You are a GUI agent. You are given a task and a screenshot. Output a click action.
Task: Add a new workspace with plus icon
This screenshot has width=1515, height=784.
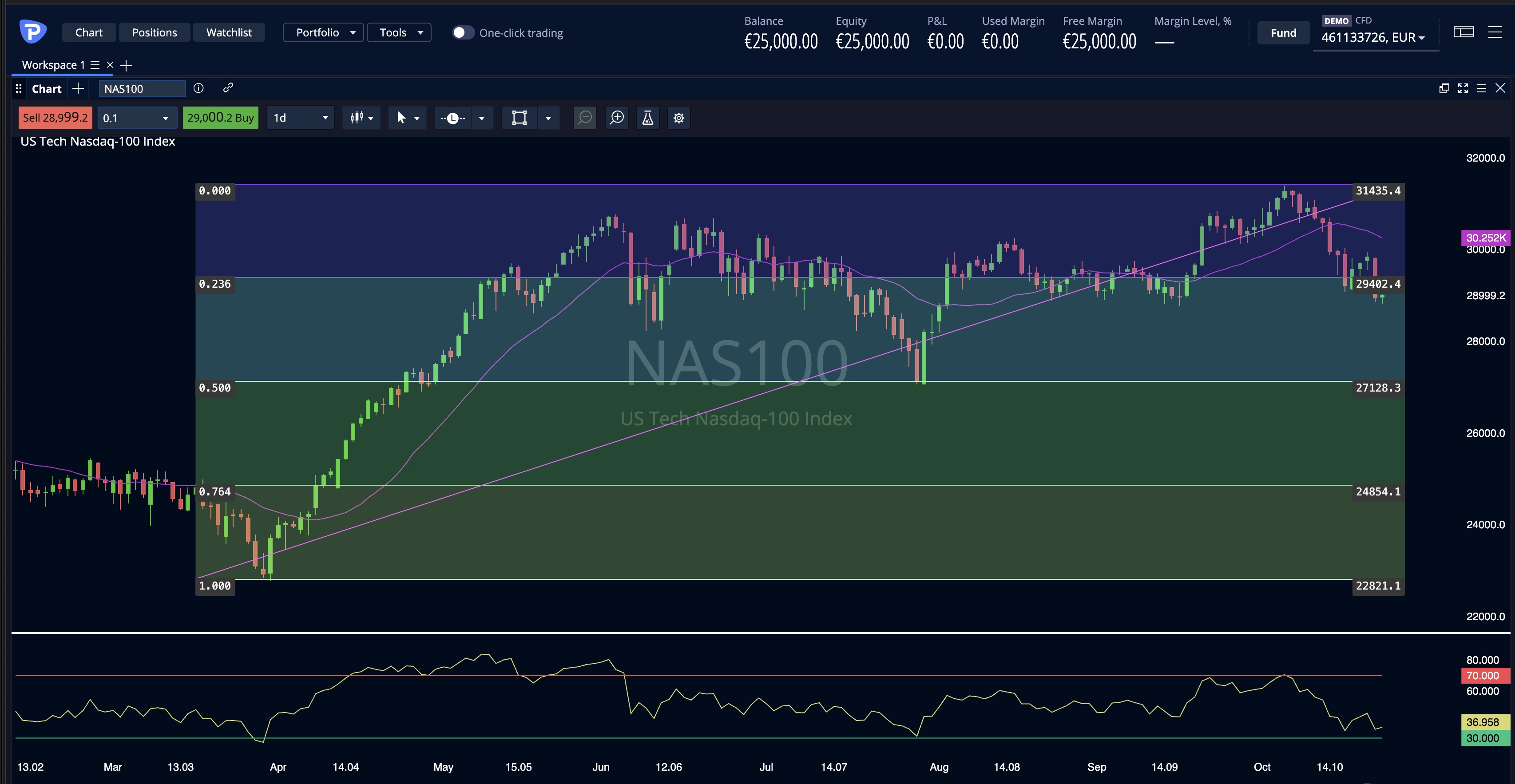[126, 65]
